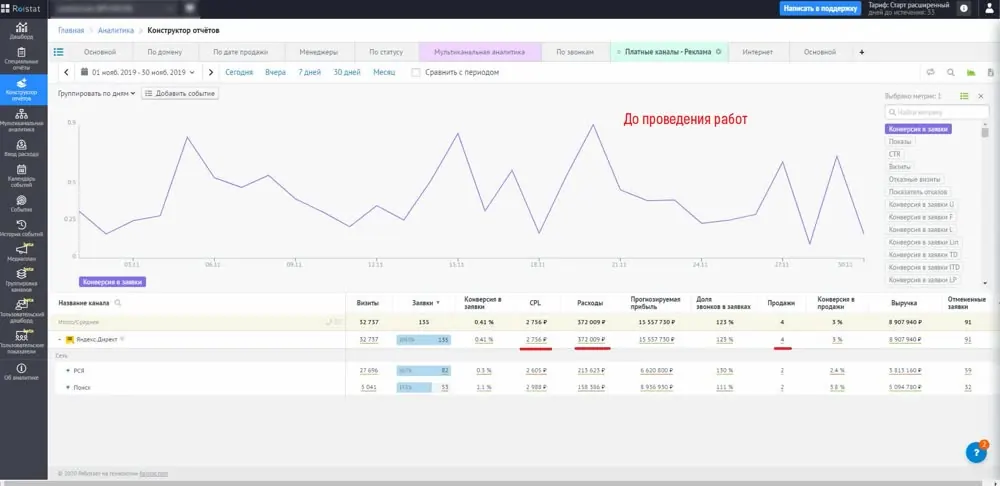Switch to Интернет tab
This screenshot has height=486, width=1000.
758,52
